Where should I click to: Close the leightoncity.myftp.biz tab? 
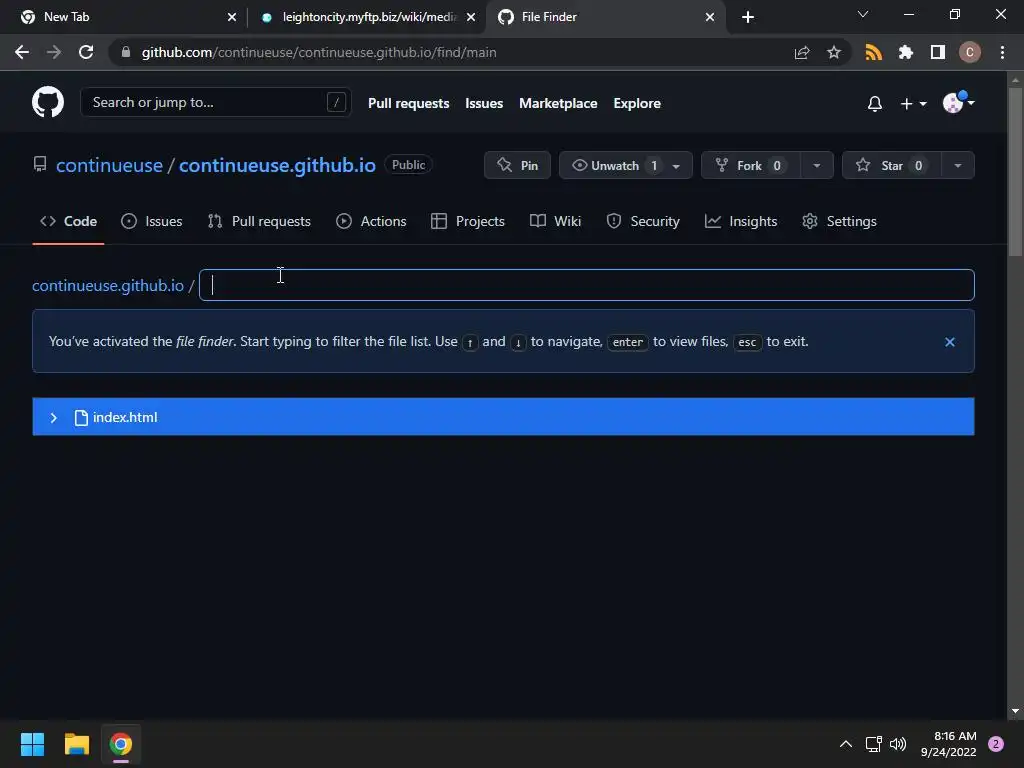[471, 17]
